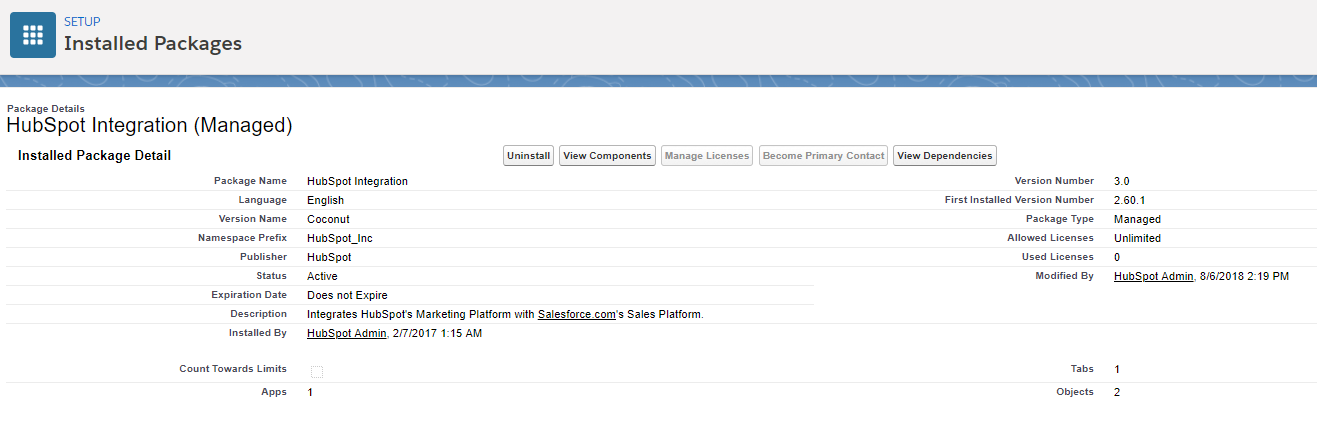Click the Expiration Date field label
Screen dimensions: 1317x437
coord(249,295)
